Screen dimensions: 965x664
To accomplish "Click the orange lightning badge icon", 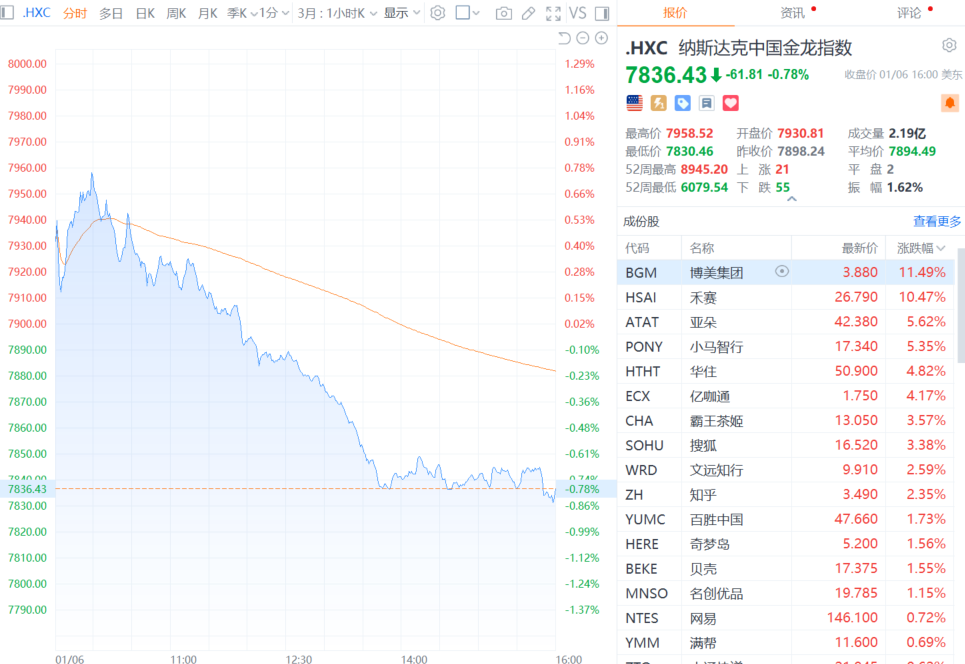I will click(659, 103).
